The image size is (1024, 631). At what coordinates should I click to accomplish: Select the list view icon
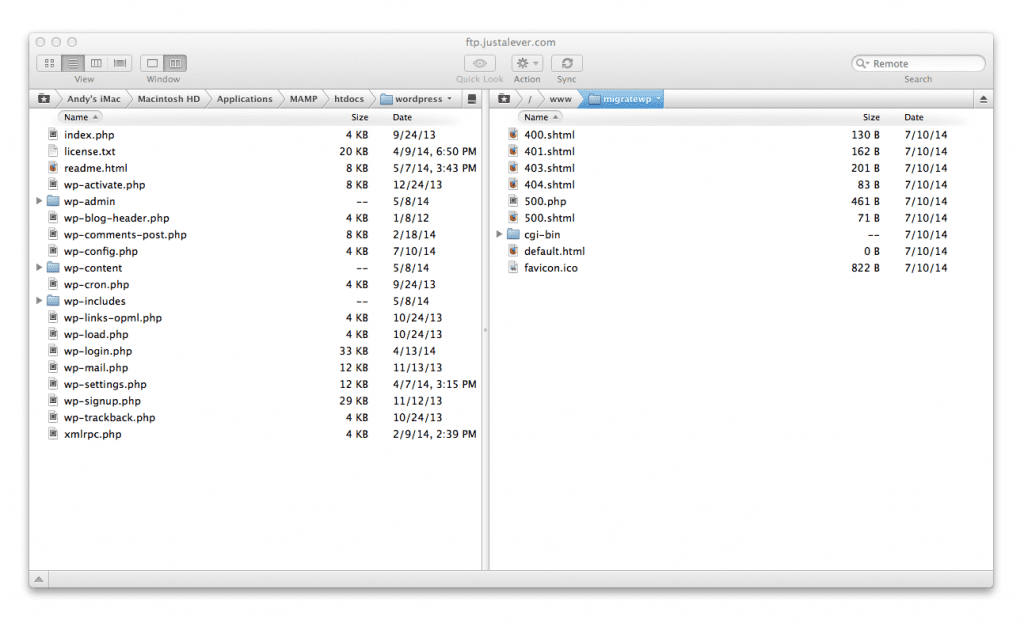click(x=72, y=62)
